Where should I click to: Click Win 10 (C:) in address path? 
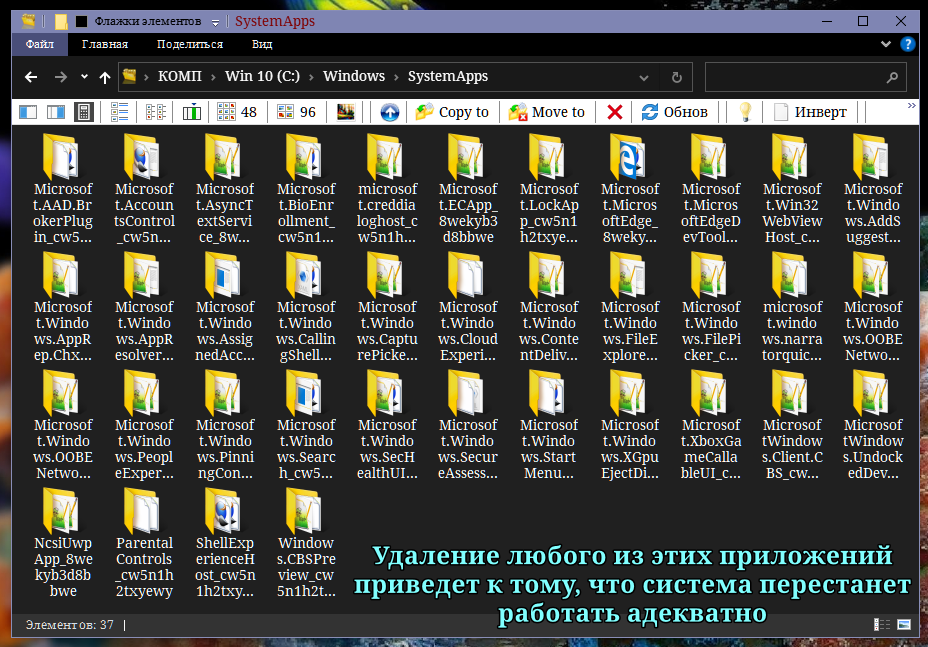tap(262, 76)
